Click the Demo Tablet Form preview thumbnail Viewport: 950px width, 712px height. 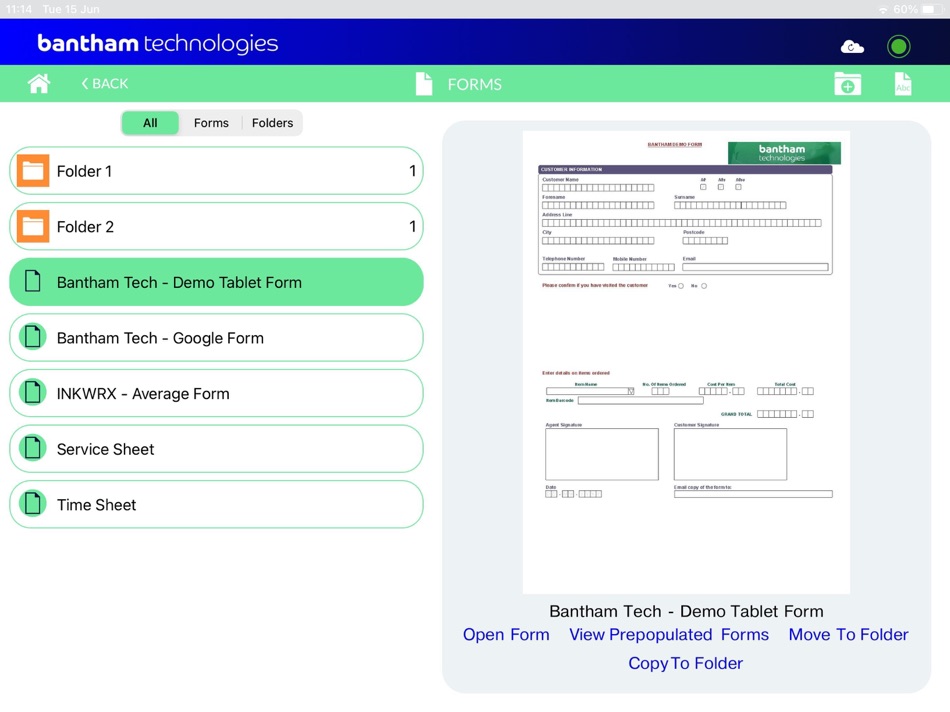click(685, 360)
